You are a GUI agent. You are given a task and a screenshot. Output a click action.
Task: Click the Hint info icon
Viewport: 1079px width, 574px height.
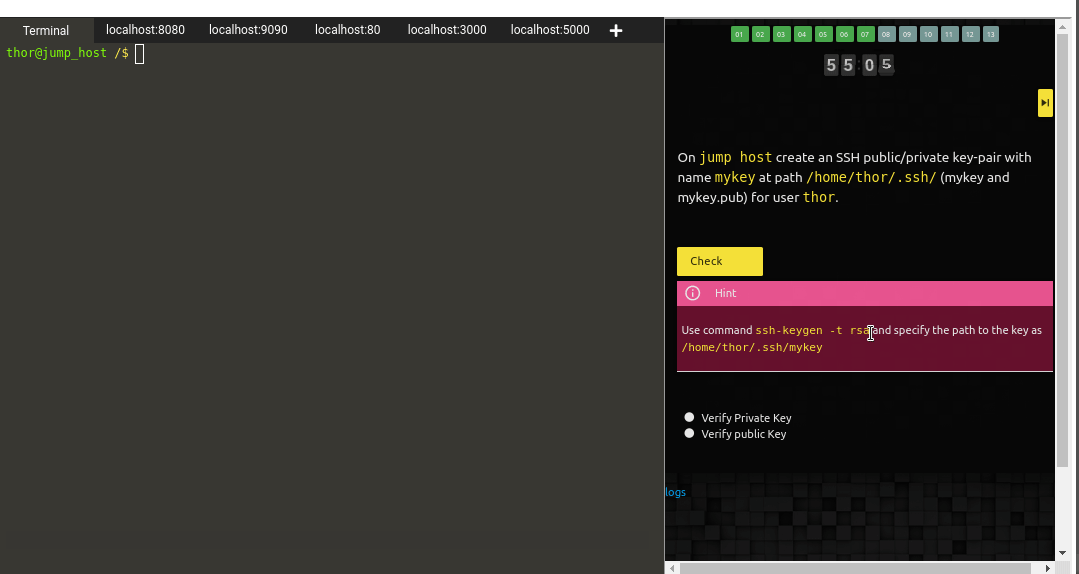[x=693, y=293]
